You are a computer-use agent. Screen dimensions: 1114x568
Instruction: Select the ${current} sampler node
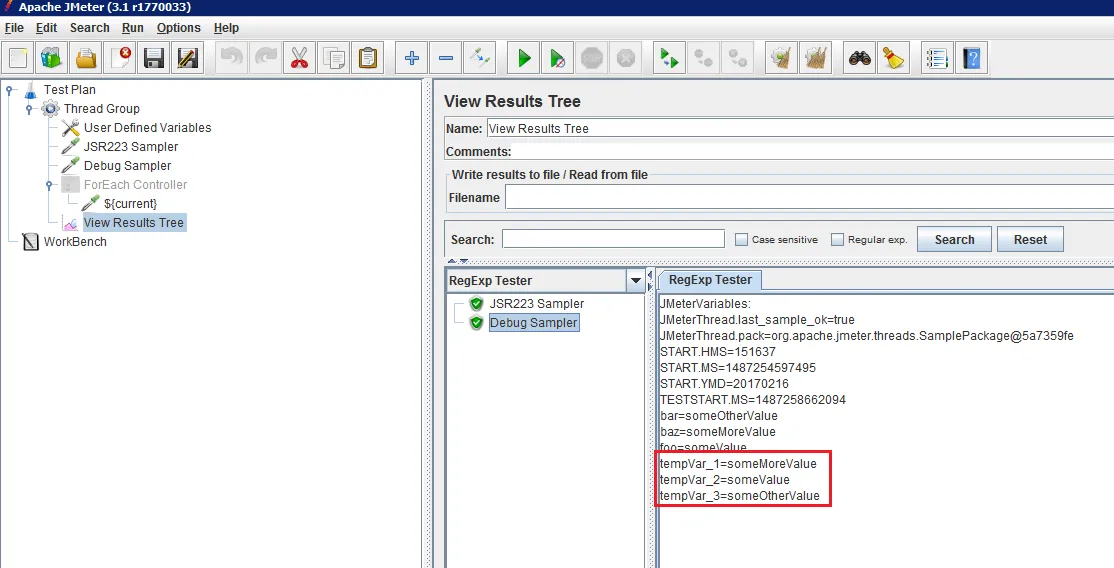coord(130,204)
